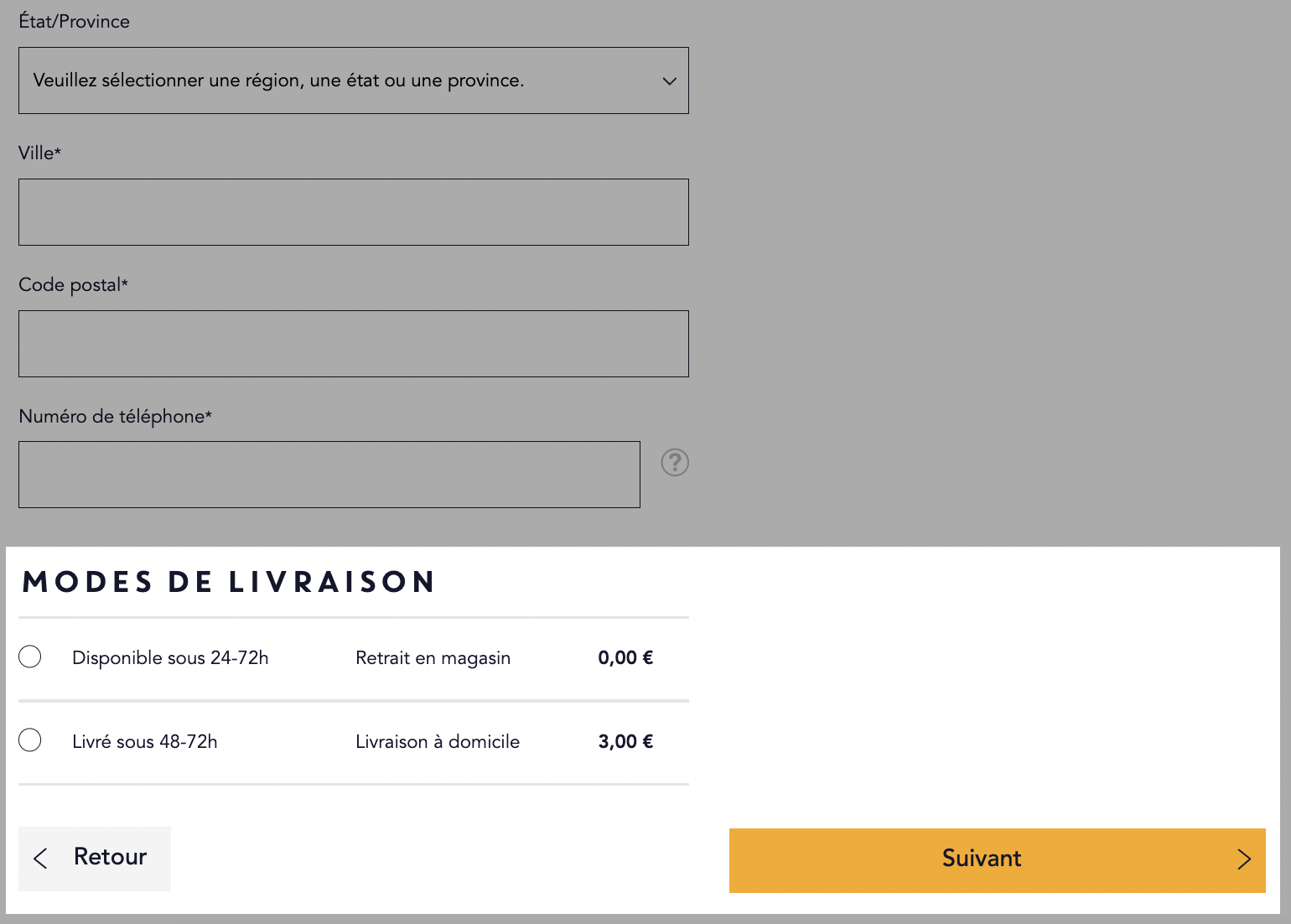Click the 'Livraison à domicile' label
This screenshot has width=1291, height=924.
[438, 742]
